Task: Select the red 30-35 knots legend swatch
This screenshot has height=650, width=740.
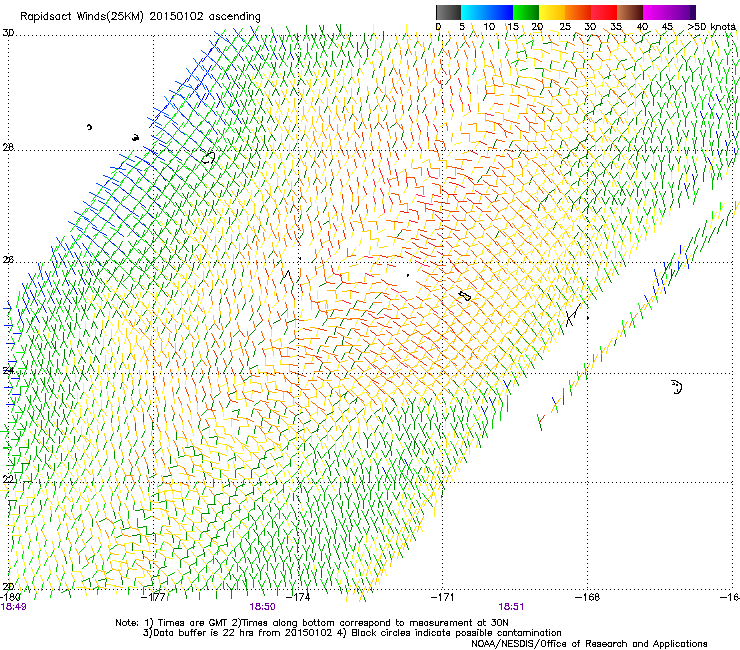Action: pyautogui.click(x=604, y=12)
